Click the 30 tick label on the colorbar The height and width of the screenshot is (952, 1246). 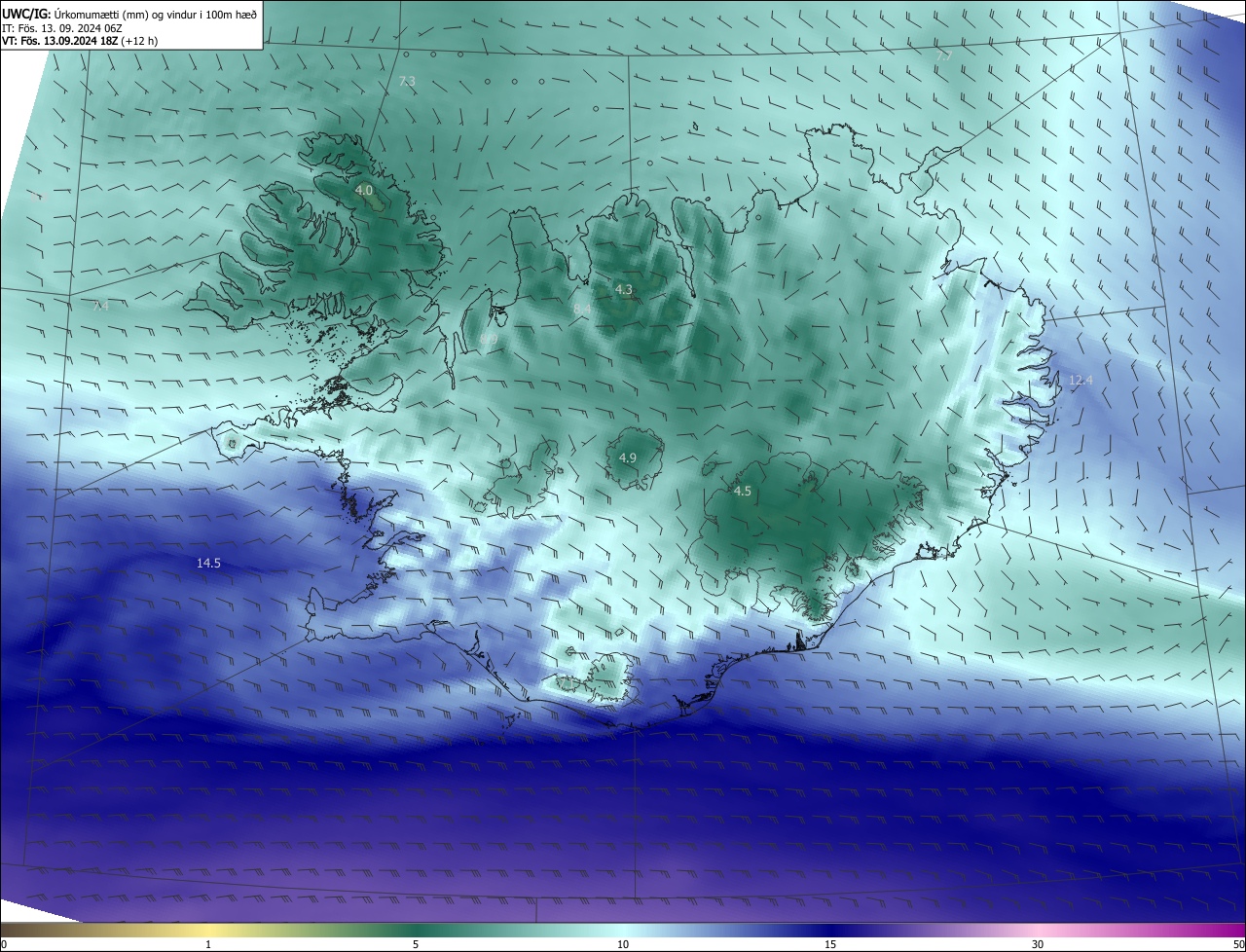coord(1038,944)
